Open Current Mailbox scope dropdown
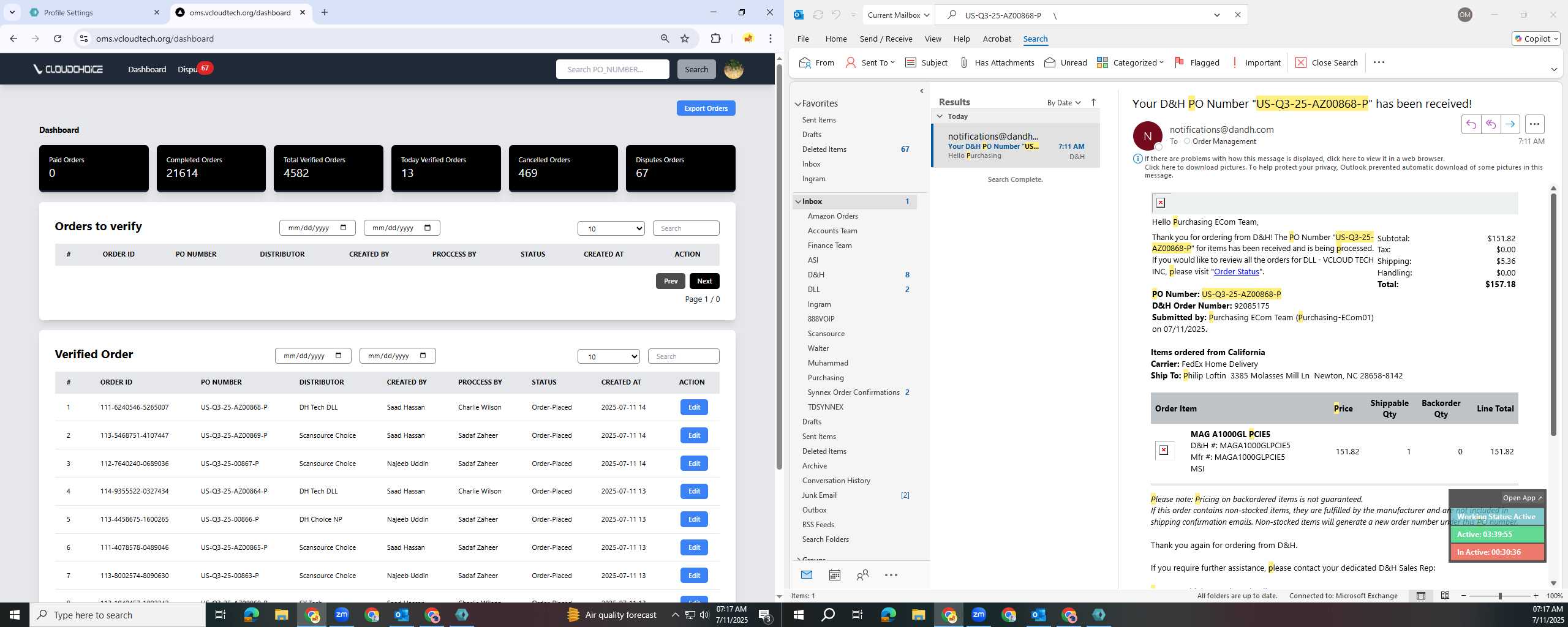The image size is (1568, 627). point(898,15)
